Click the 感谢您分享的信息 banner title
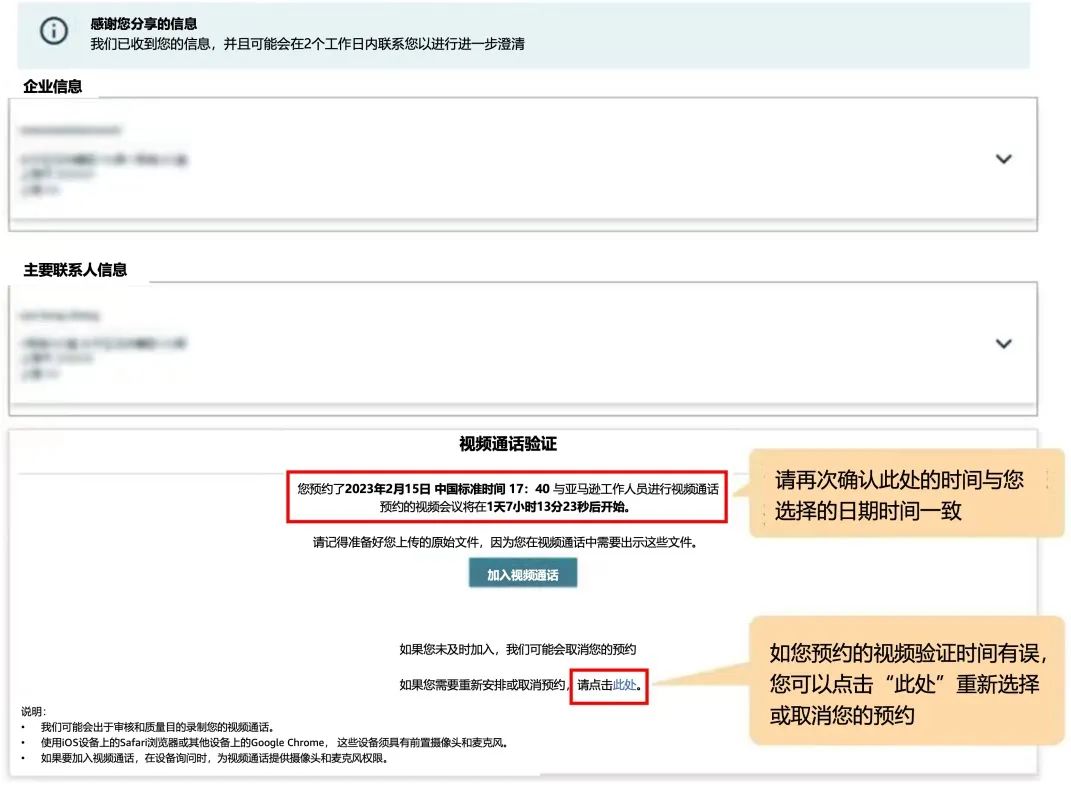Viewport: 1071px width, 800px height. (x=143, y=24)
